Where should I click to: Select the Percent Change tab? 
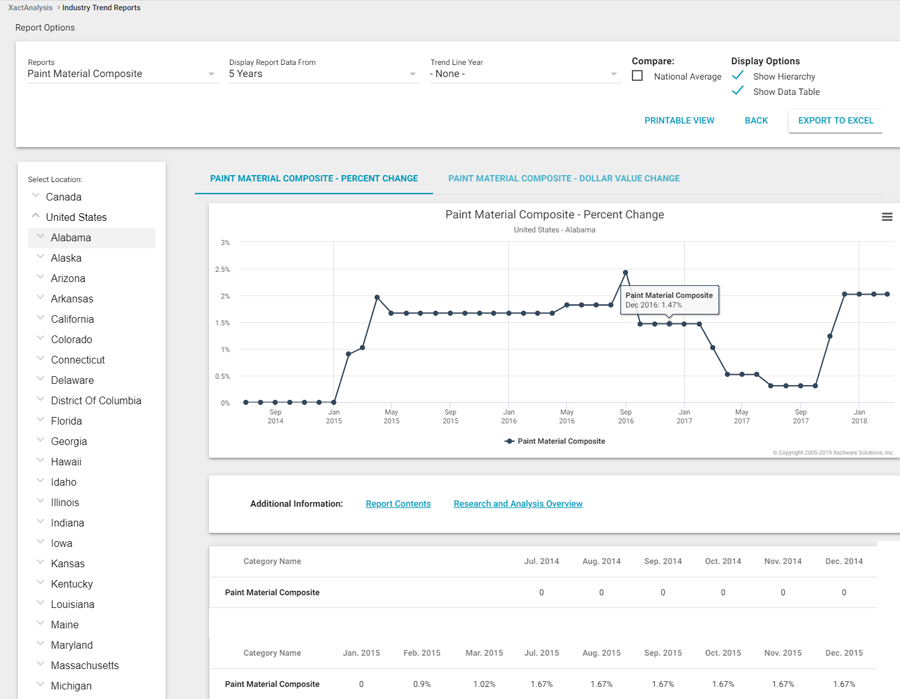314,178
